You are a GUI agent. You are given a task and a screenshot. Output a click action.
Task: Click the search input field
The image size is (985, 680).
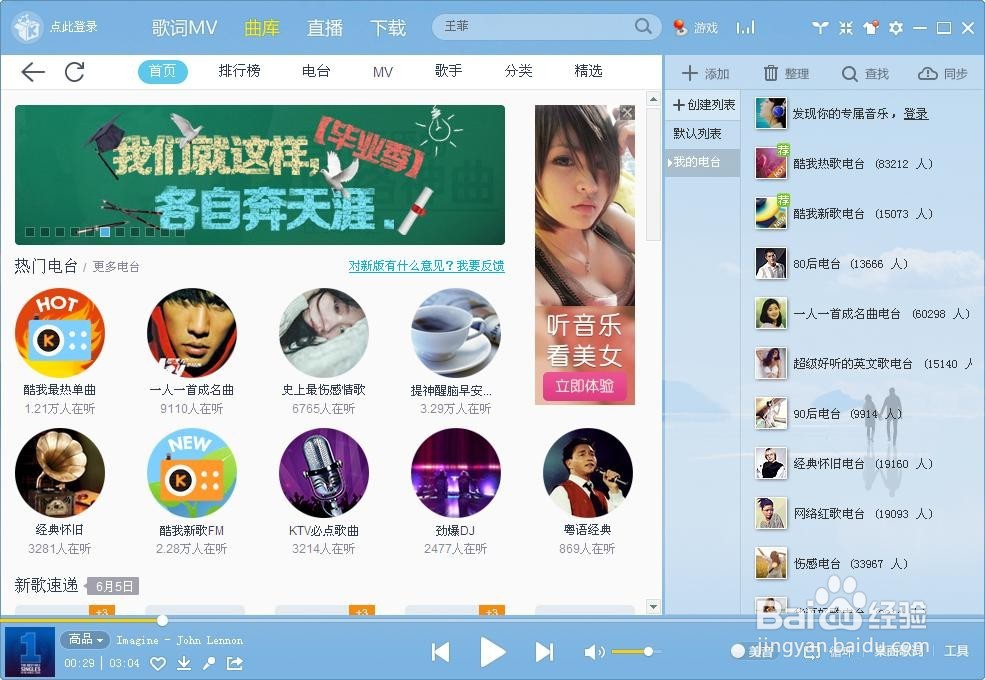[x=537, y=26]
